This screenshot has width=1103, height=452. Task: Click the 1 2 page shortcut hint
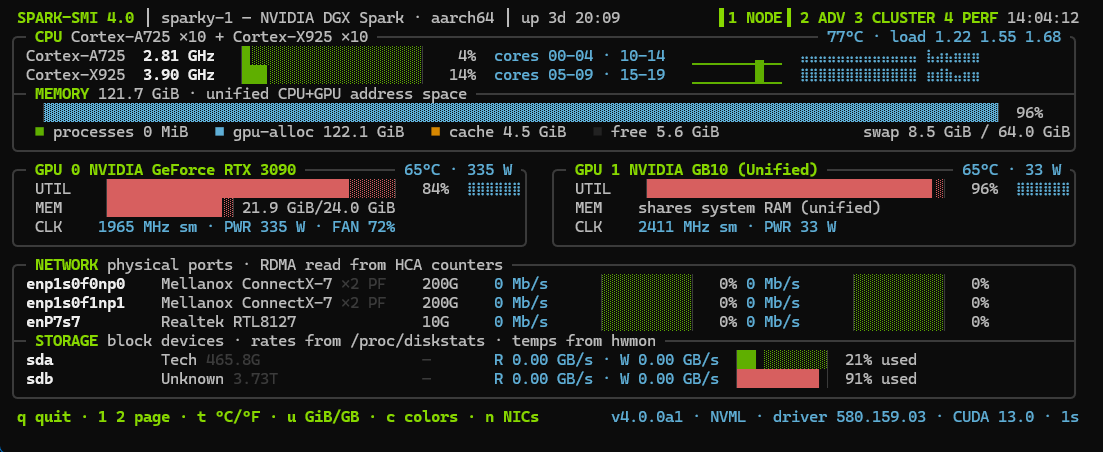(134, 417)
